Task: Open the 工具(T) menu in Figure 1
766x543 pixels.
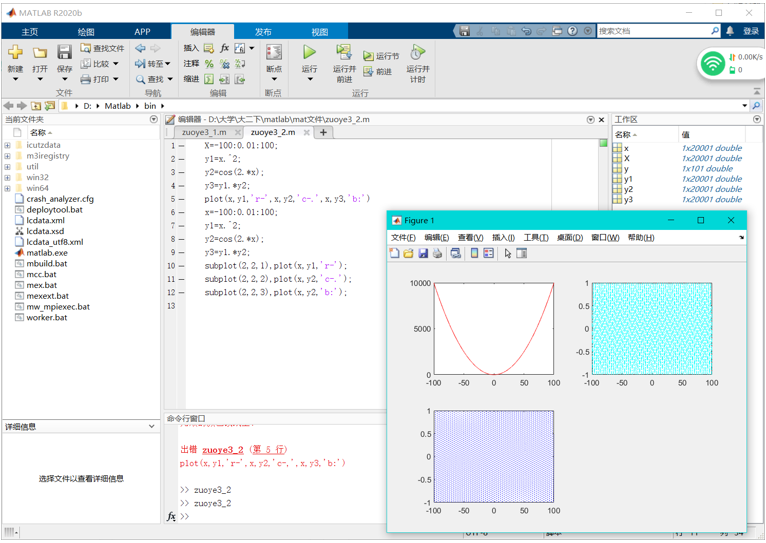Action: pyautogui.click(x=536, y=238)
